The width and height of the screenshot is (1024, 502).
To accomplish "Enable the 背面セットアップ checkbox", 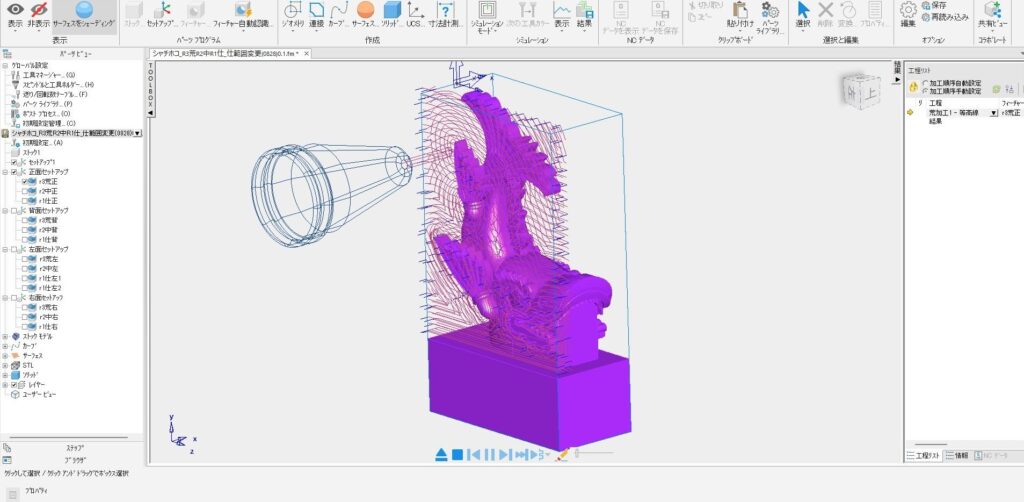I will point(15,210).
